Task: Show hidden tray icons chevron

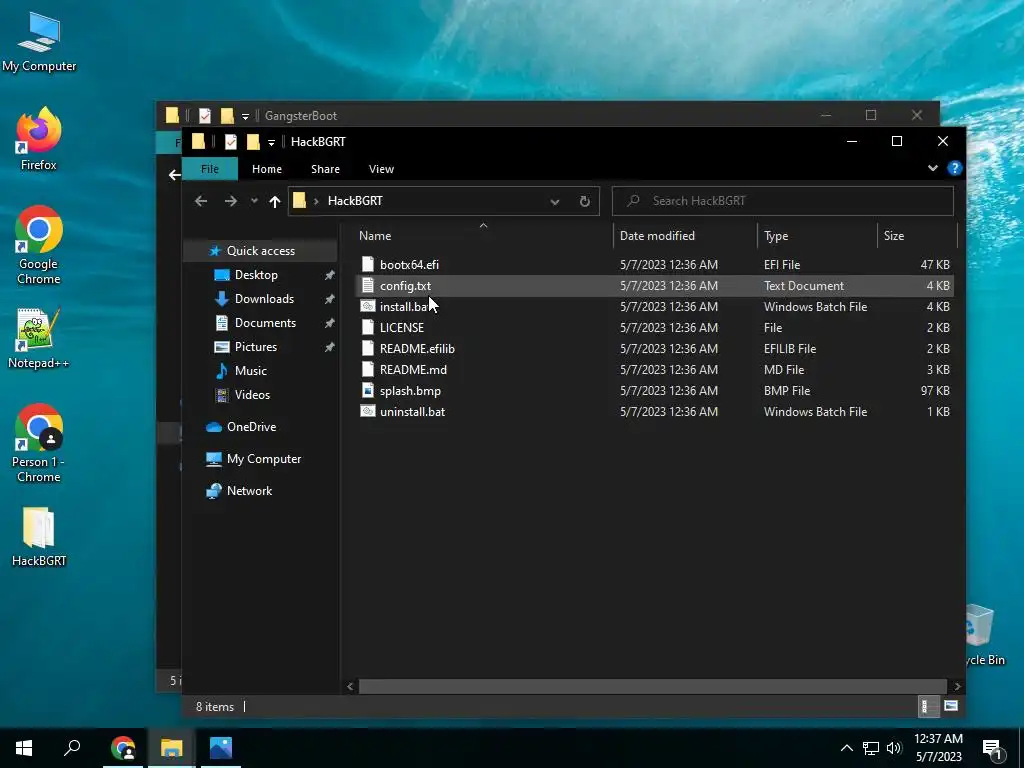Action: (846, 748)
